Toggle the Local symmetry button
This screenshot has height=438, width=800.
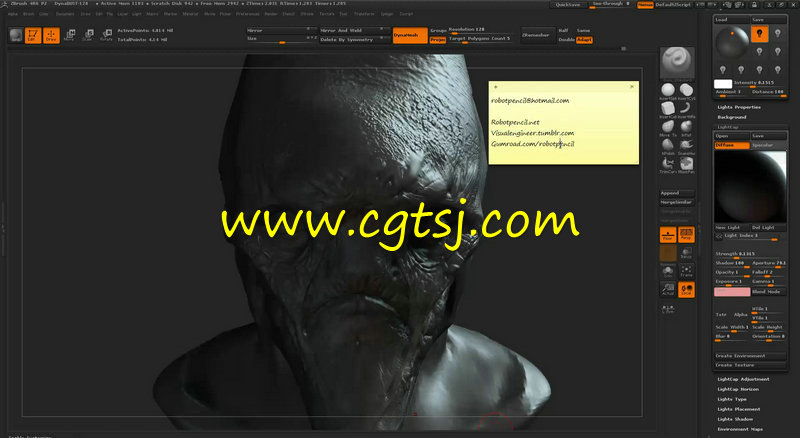[686, 289]
